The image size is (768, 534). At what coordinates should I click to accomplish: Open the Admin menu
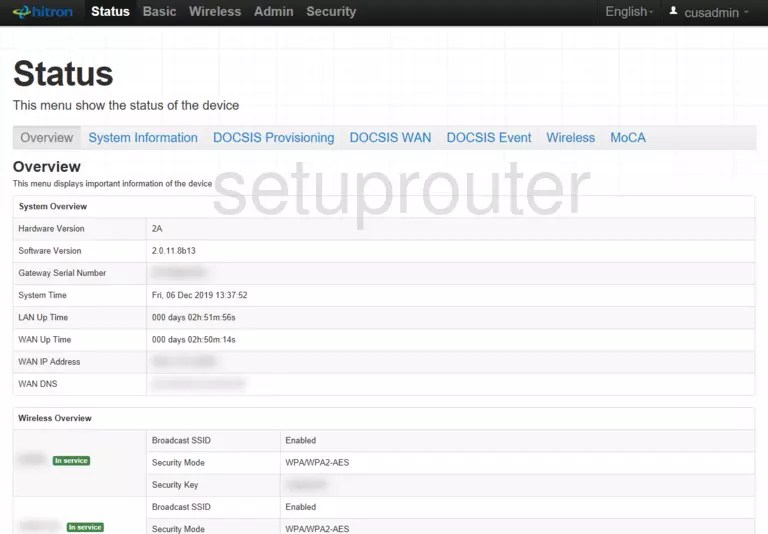coord(273,12)
